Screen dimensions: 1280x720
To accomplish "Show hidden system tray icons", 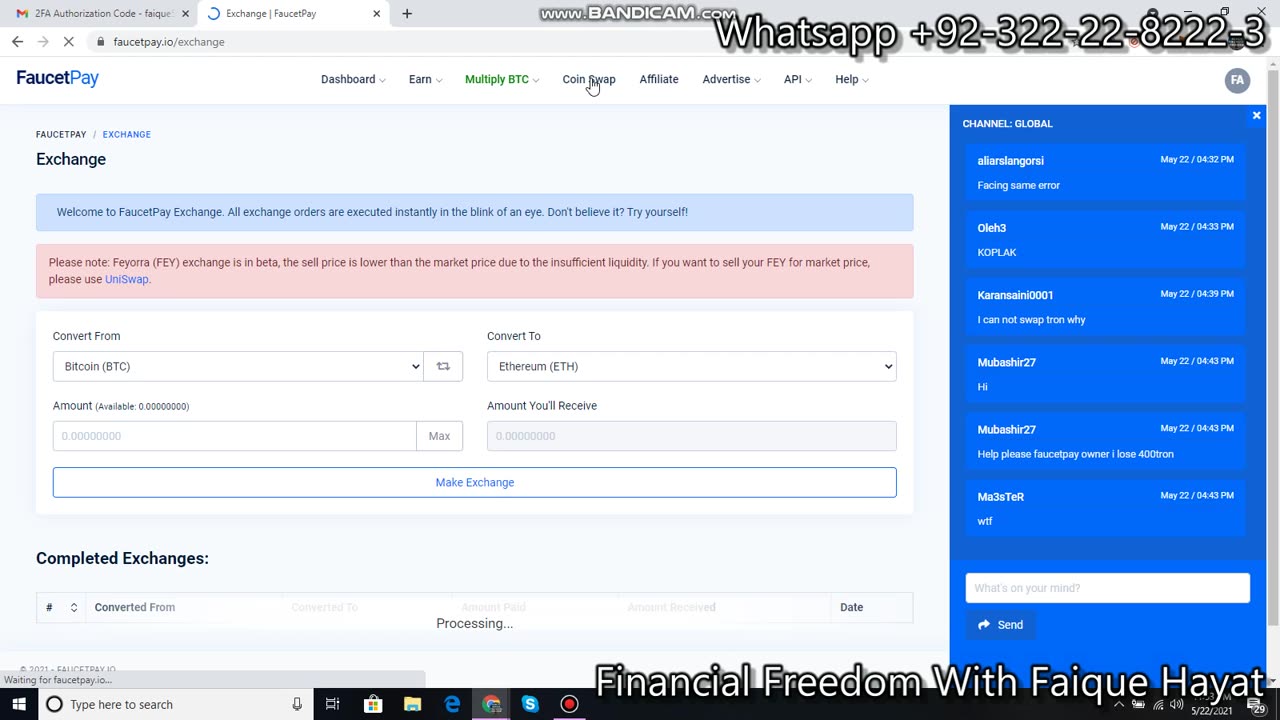I will click(x=1118, y=704).
